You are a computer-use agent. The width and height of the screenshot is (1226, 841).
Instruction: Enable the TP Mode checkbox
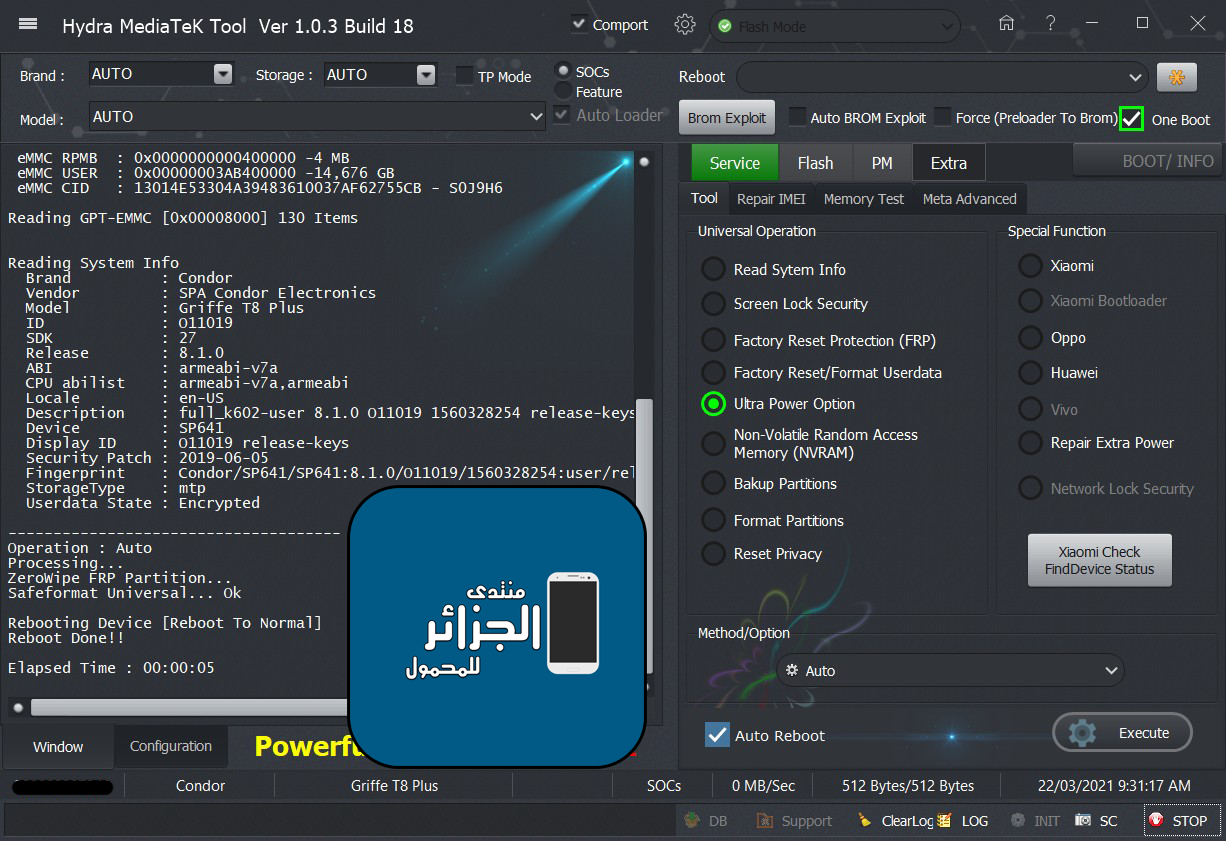pos(464,76)
